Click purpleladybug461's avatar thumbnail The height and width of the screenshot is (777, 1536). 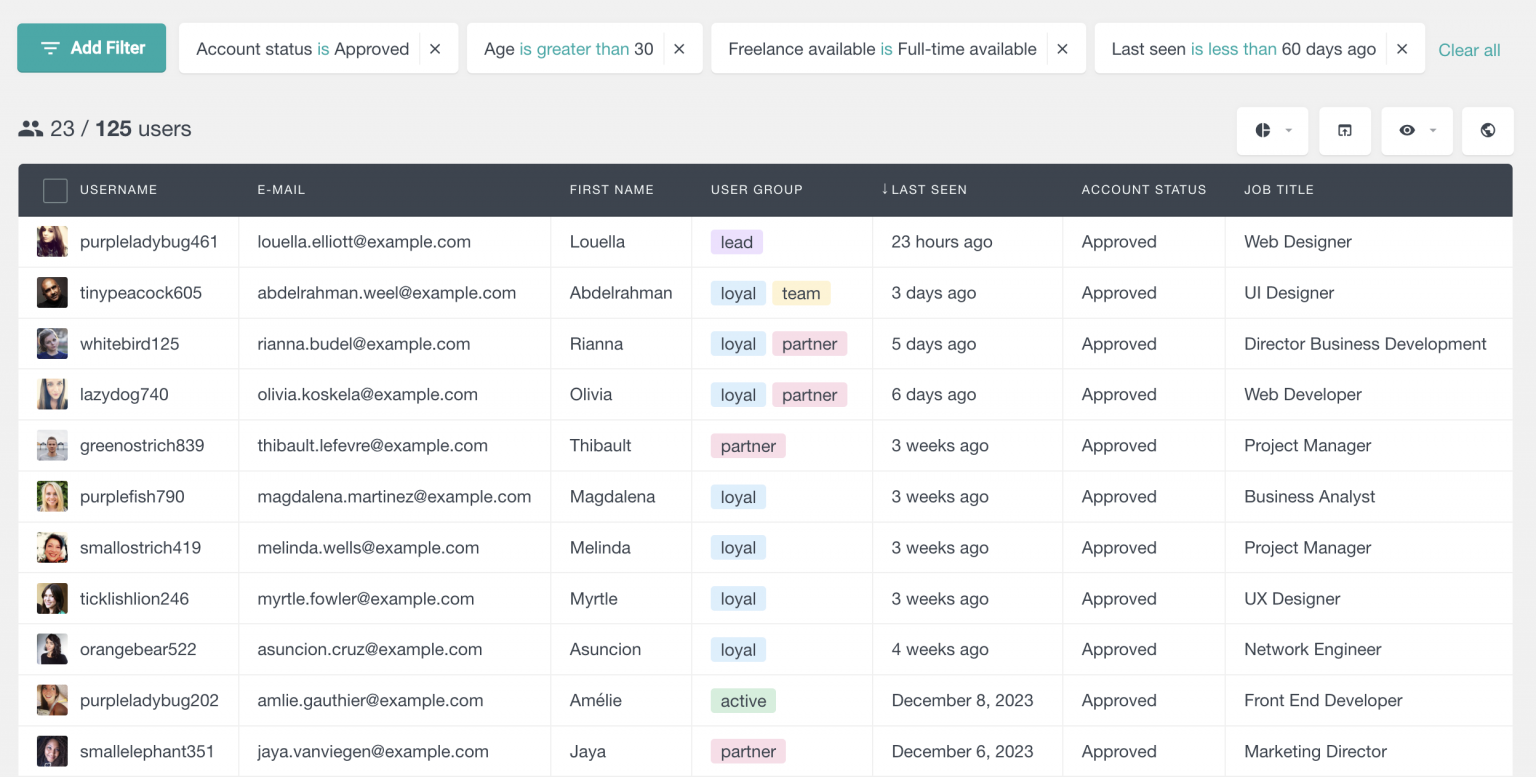[x=52, y=242]
